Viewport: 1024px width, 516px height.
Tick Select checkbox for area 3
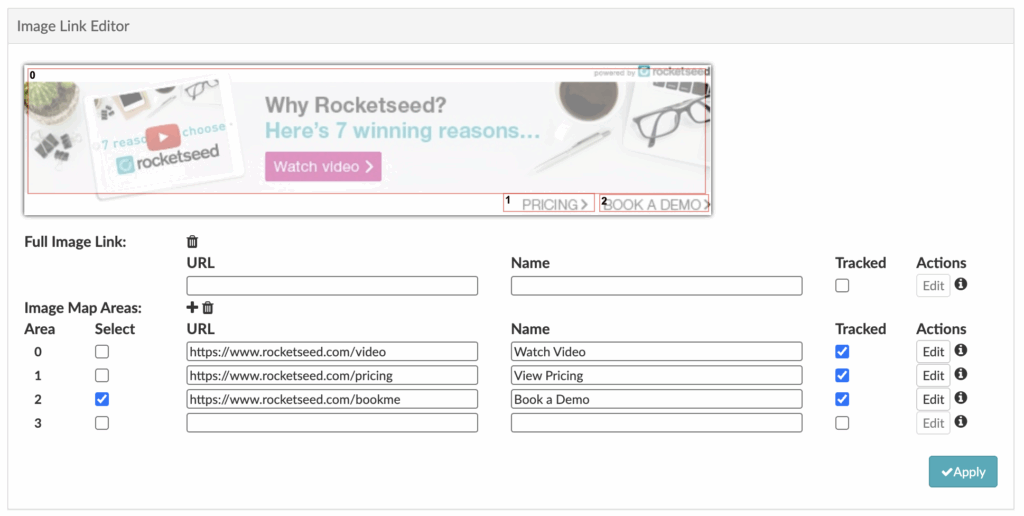click(x=102, y=423)
